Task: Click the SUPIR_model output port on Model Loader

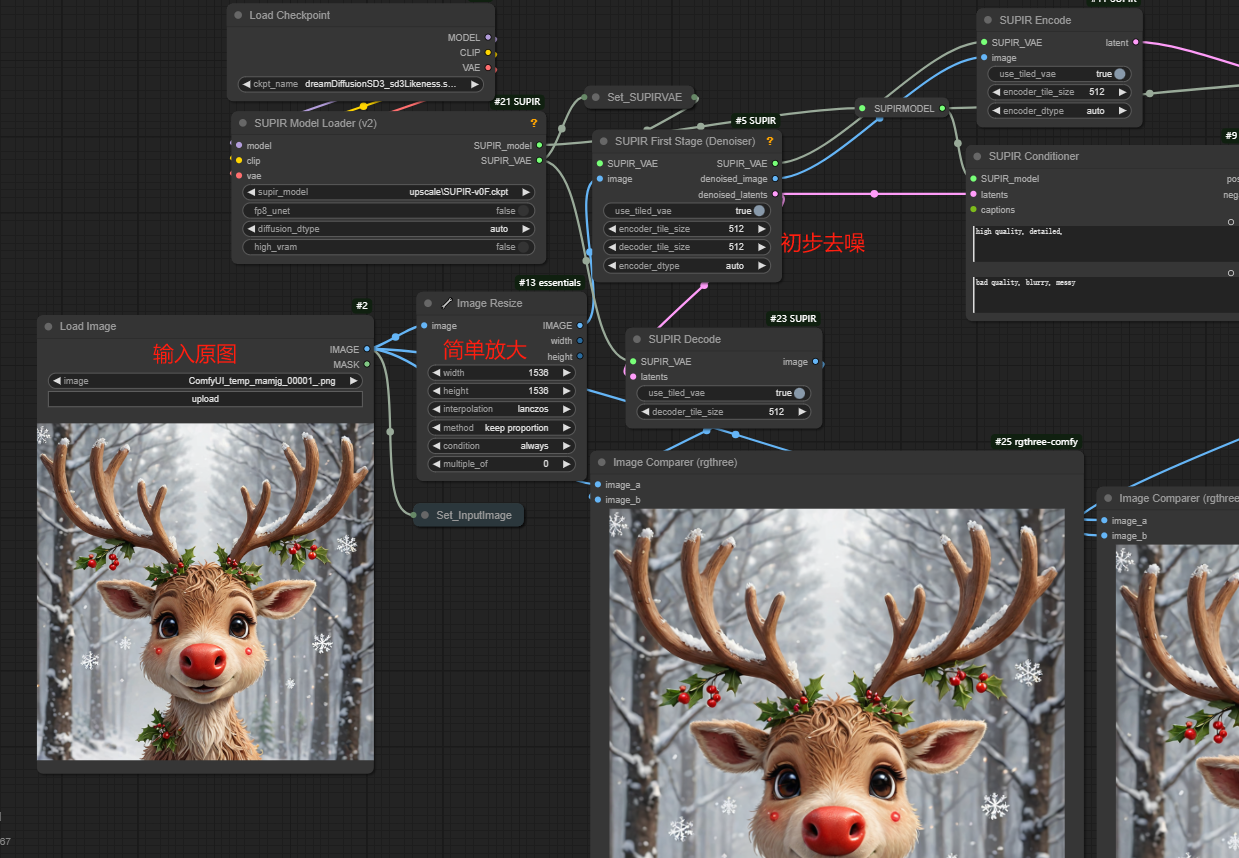Action: tap(540, 145)
